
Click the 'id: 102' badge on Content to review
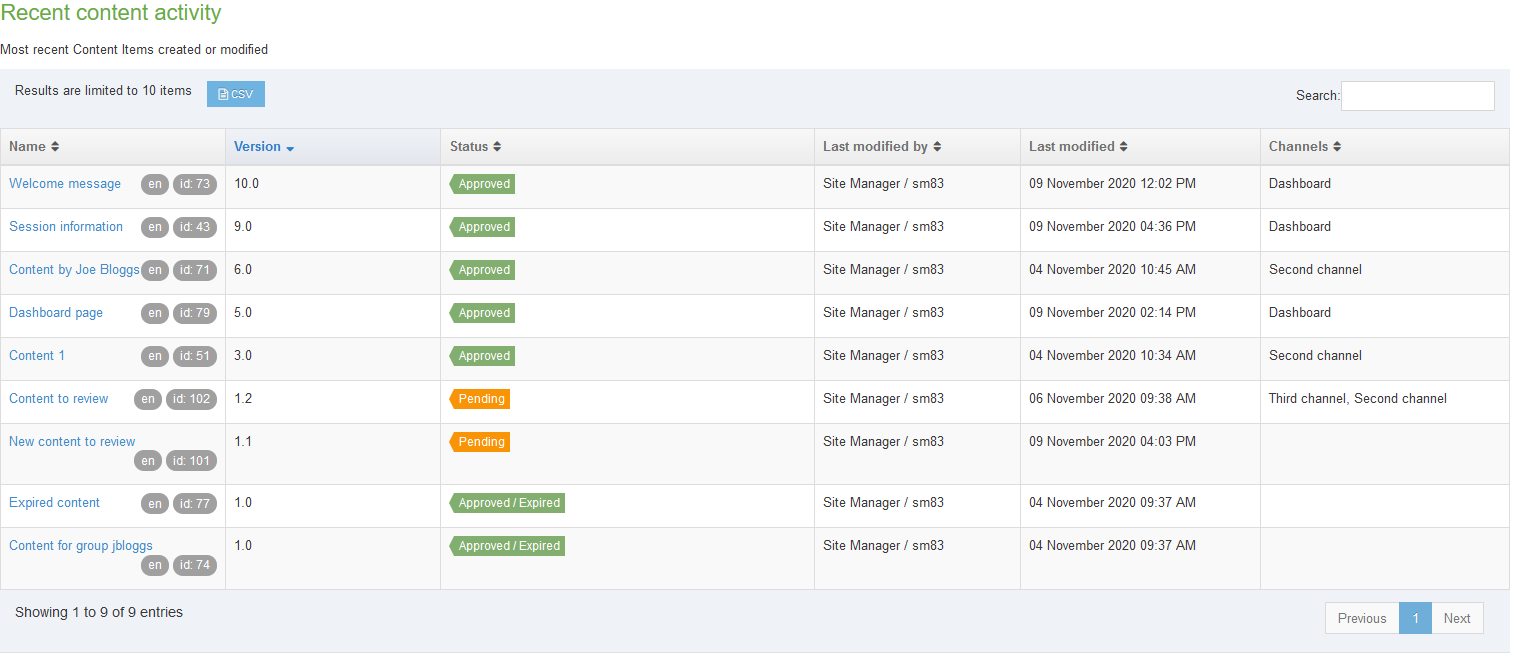[x=191, y=399]
